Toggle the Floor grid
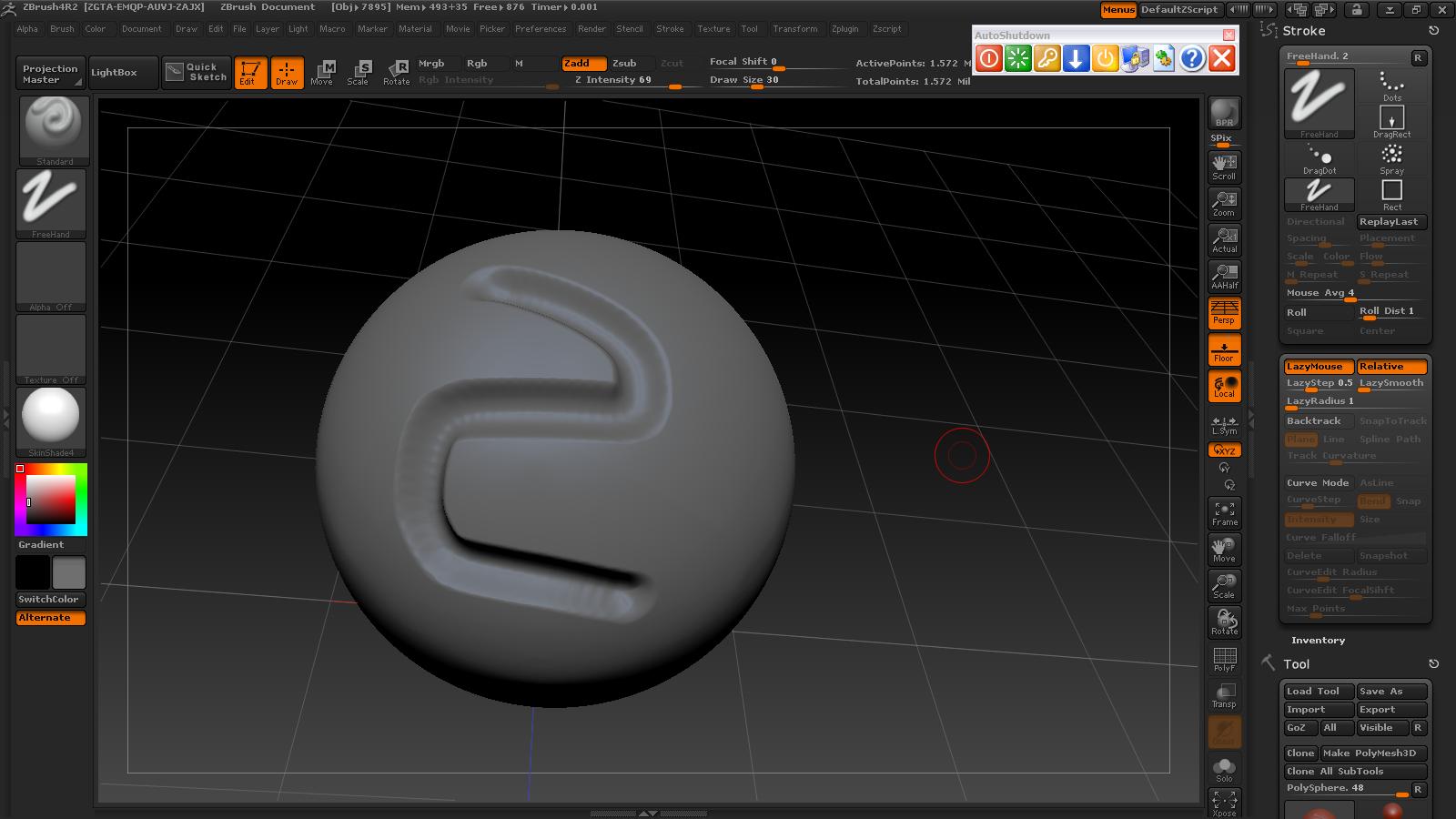 1224,349
